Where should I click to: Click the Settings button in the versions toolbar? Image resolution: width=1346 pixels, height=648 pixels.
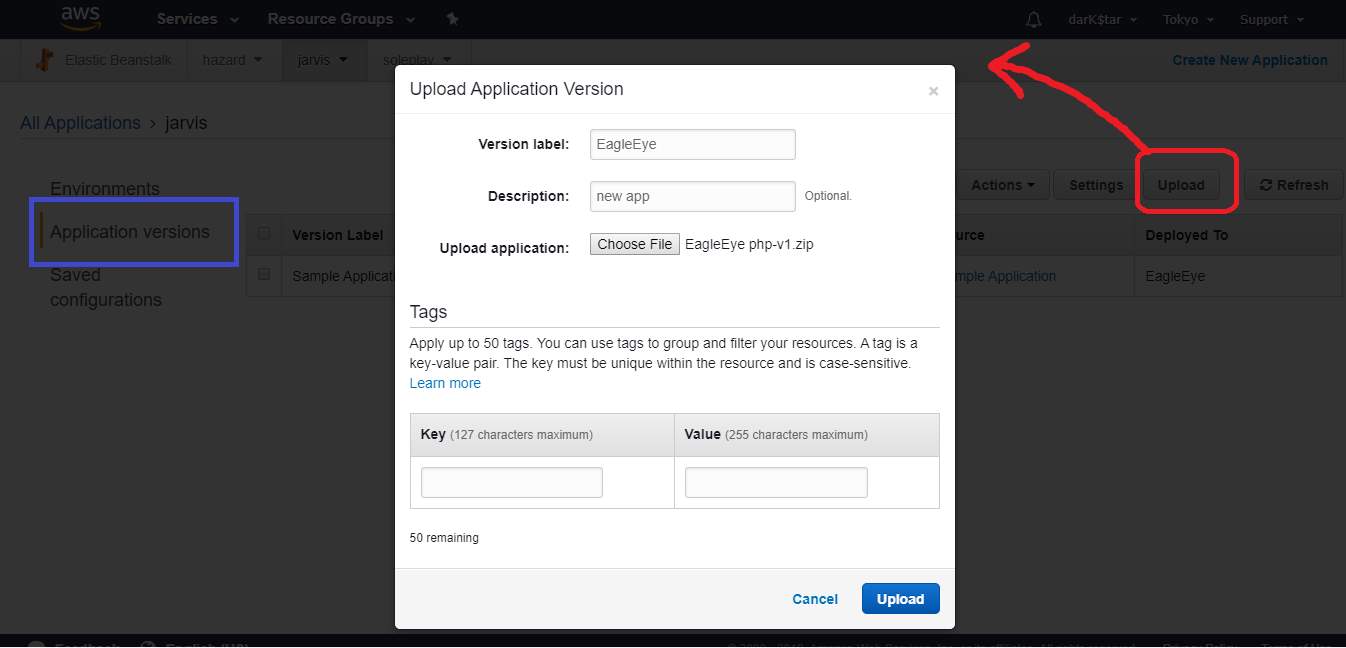(1096, 185)
